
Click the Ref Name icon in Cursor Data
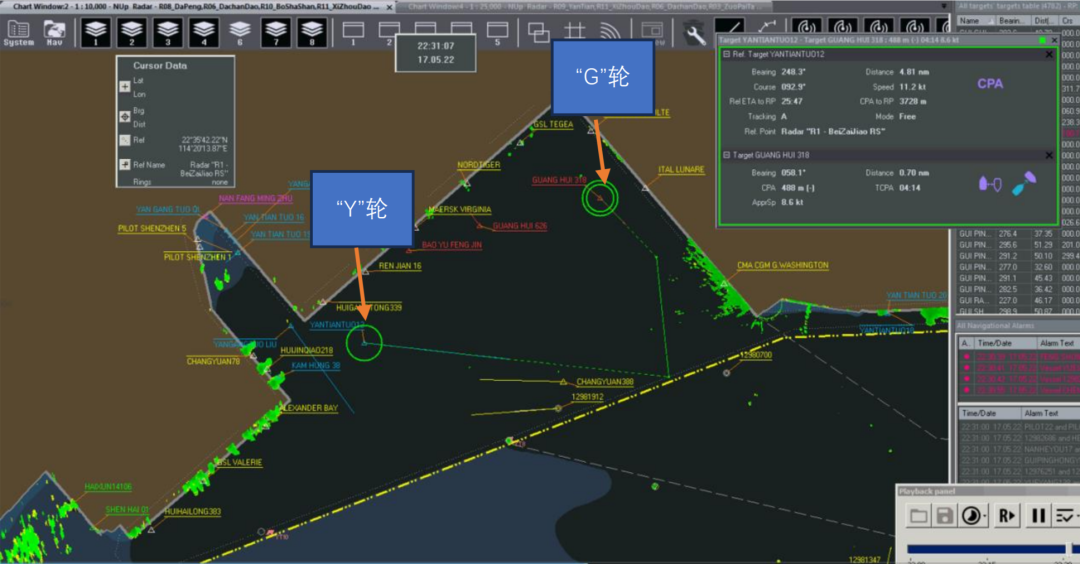click(x=125, y=165)
